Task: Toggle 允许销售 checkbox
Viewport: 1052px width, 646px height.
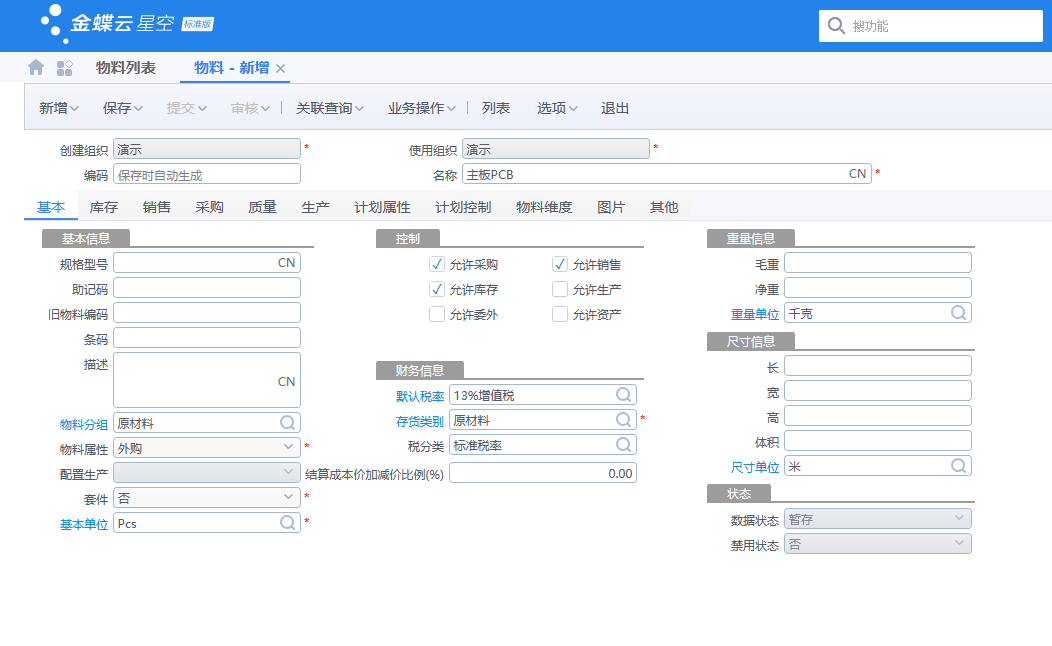Action: pos(560,264)
